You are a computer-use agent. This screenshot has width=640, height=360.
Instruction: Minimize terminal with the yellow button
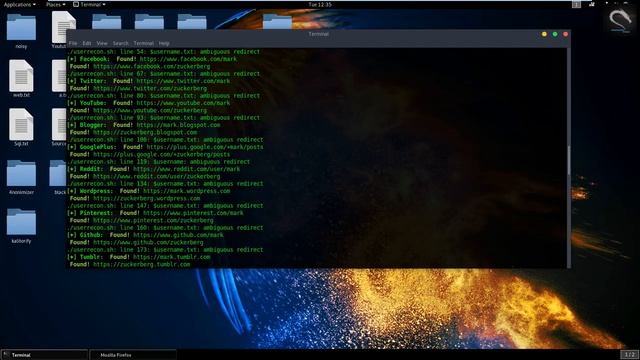pos(544,34)
